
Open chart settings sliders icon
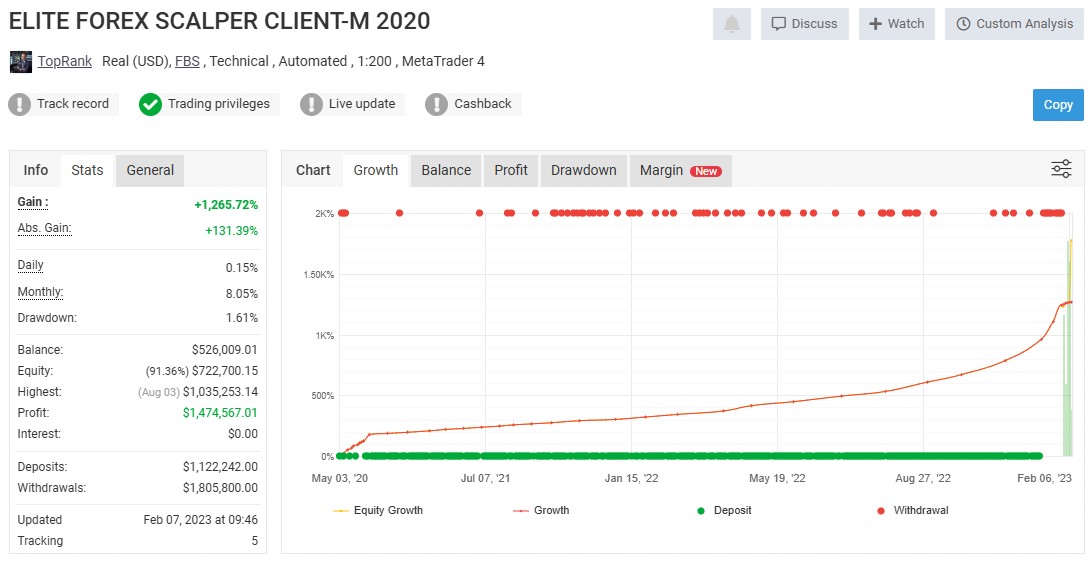(1061, 169)
